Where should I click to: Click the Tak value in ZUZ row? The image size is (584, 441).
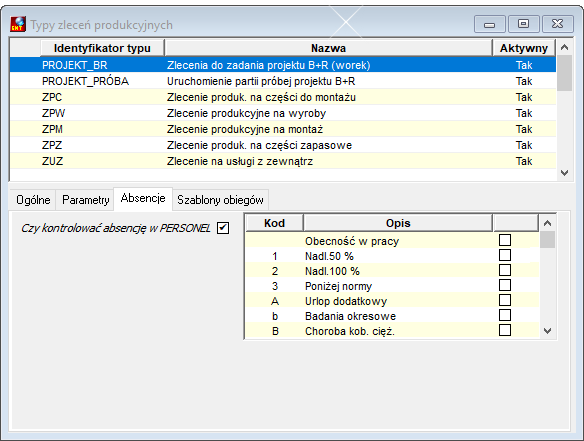pos(524,161)
